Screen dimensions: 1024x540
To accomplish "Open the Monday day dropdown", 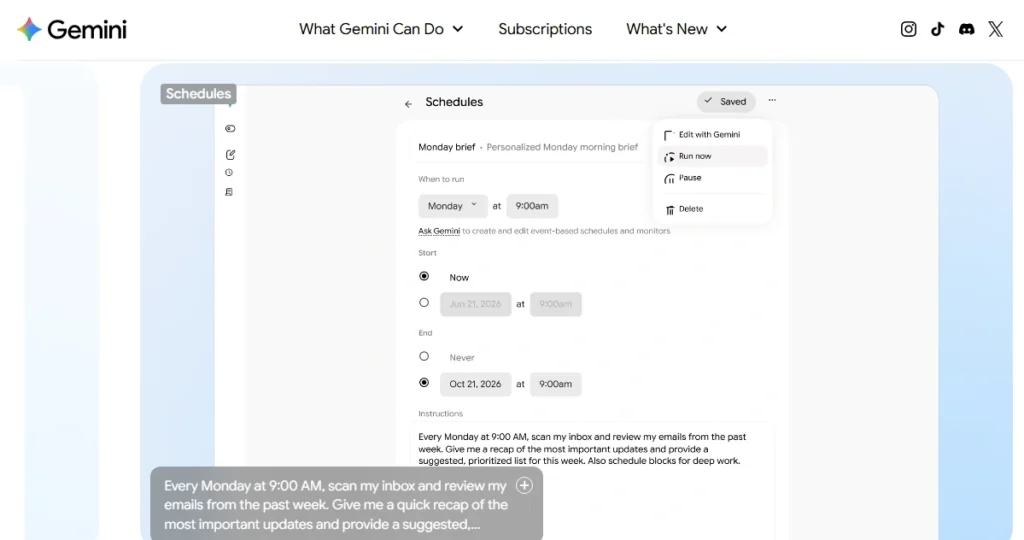I will coord(453,206).
